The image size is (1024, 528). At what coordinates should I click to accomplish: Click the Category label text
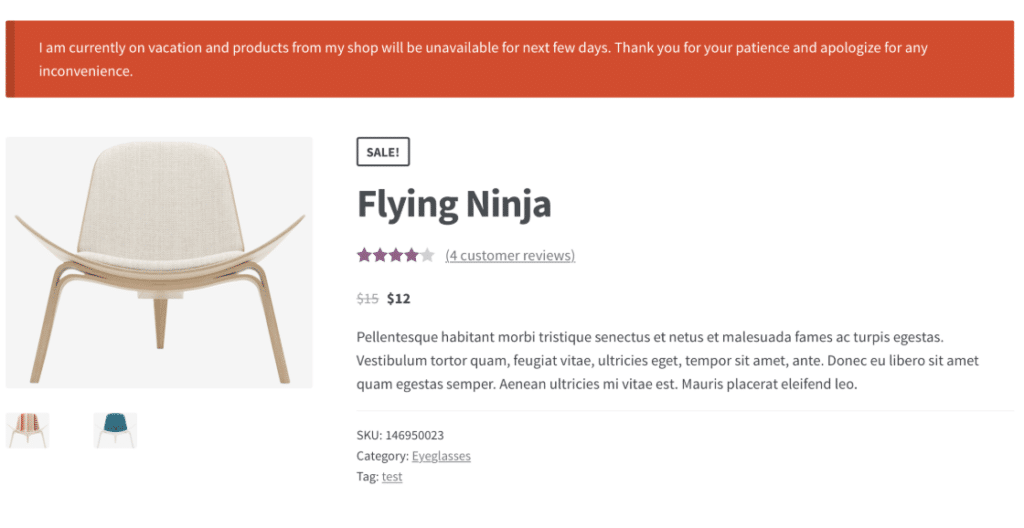point(382,456)
